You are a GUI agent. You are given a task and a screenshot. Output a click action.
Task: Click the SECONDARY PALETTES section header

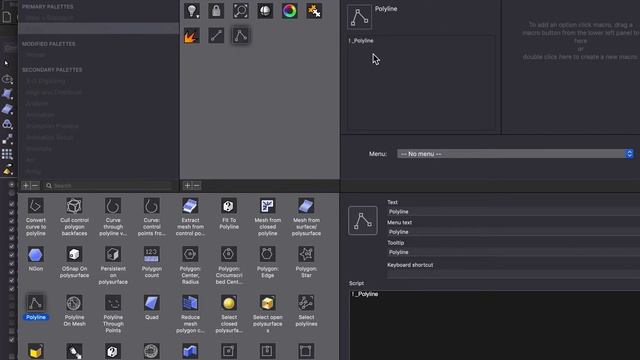click(52, 70)
